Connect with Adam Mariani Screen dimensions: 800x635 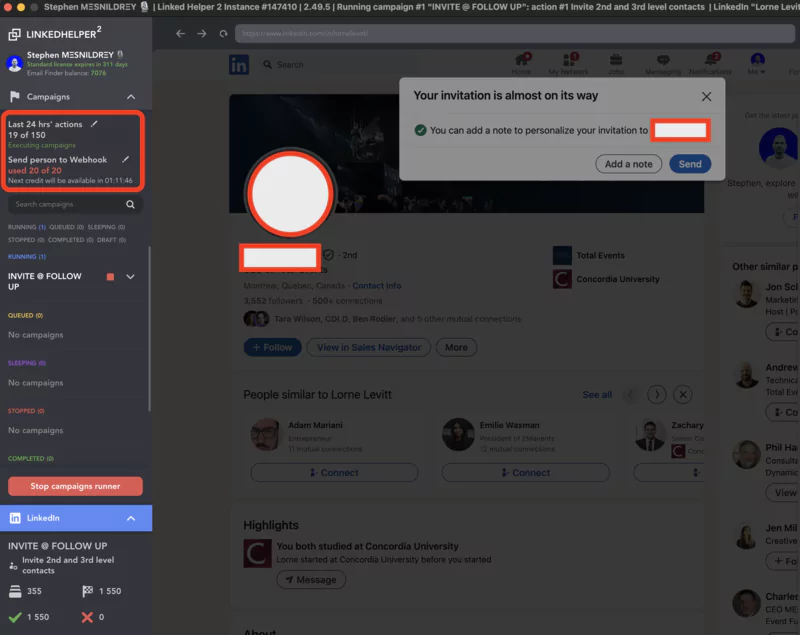click(x=334, y=473)
